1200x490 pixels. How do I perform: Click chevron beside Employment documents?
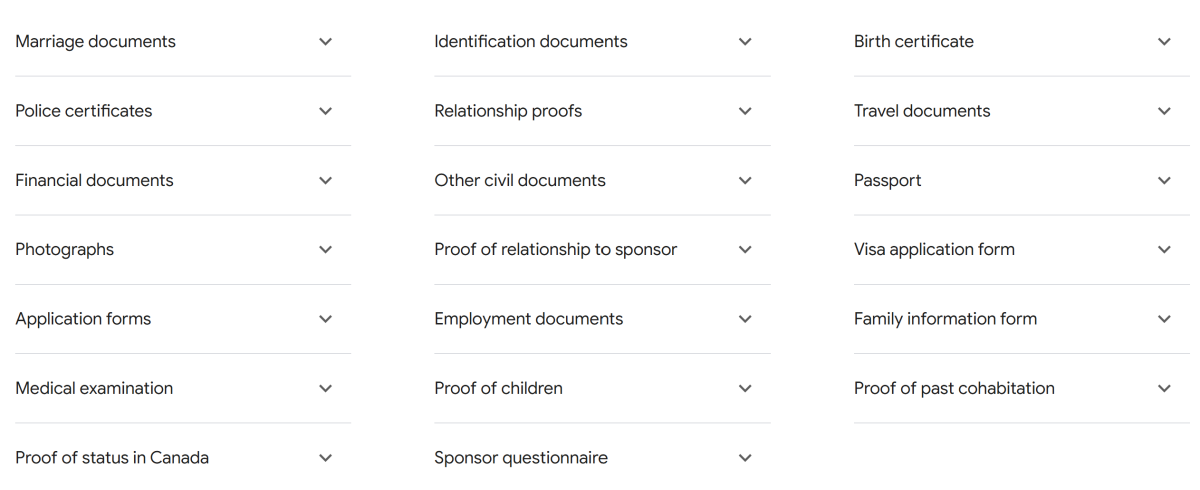(x=744, y=319)
